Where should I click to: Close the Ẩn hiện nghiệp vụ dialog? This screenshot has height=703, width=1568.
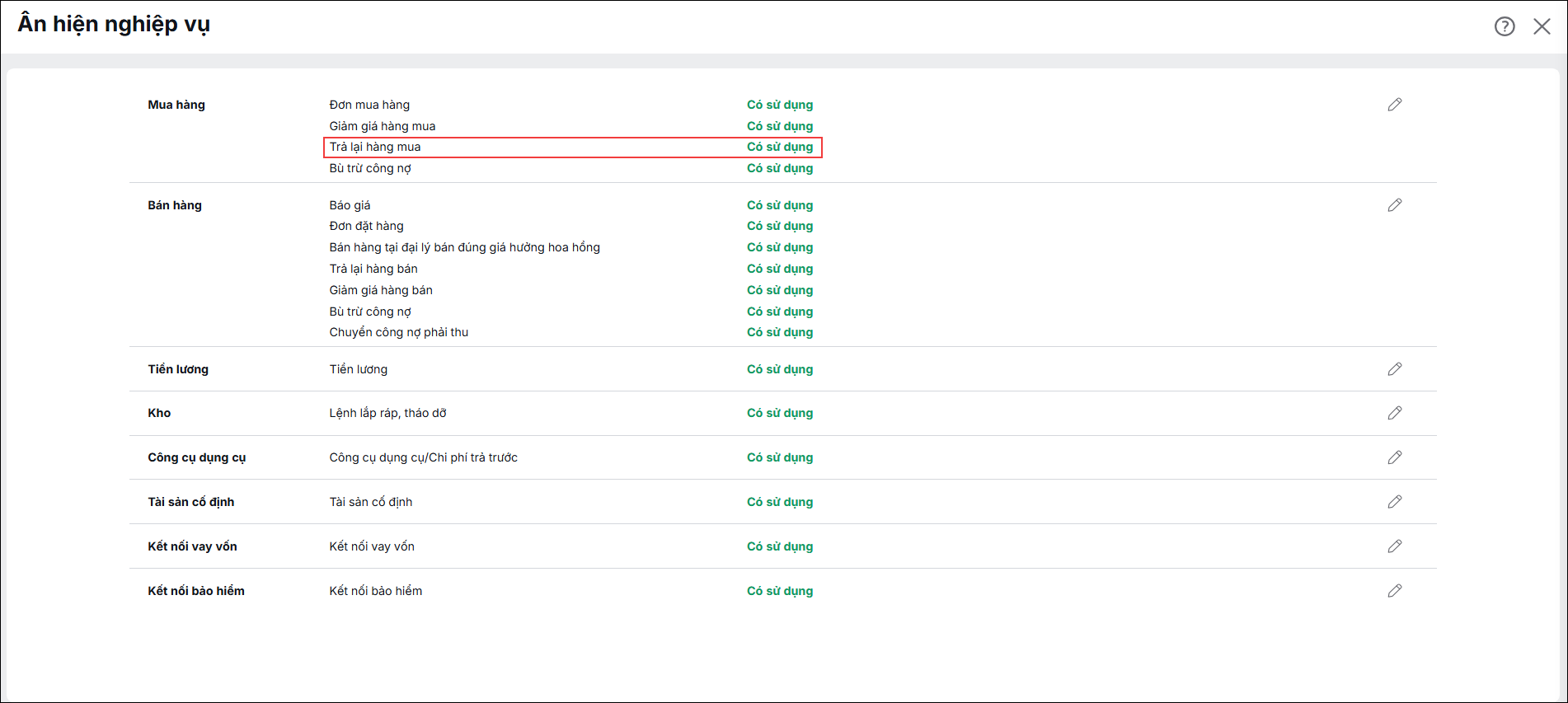click(1542, 26)
